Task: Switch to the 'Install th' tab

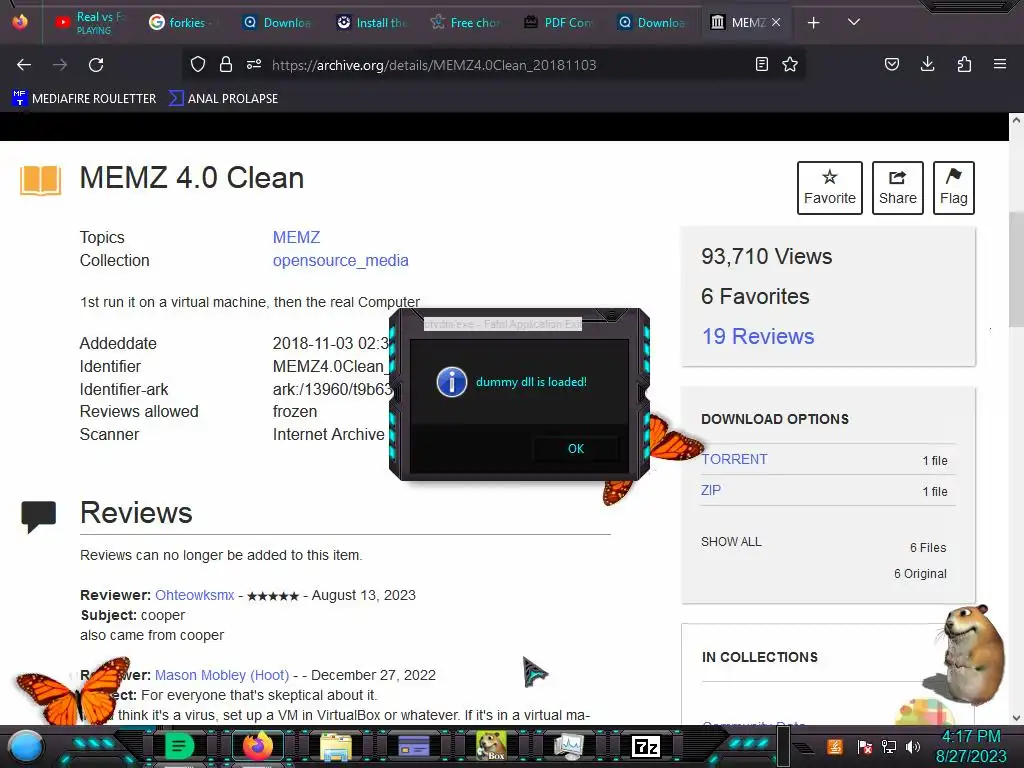Action: [372, 23]
